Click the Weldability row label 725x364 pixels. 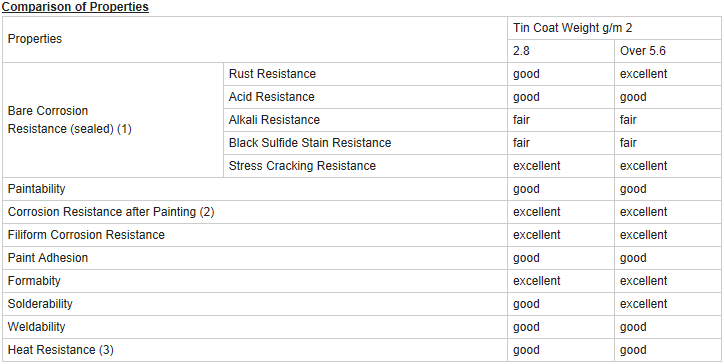37,327
